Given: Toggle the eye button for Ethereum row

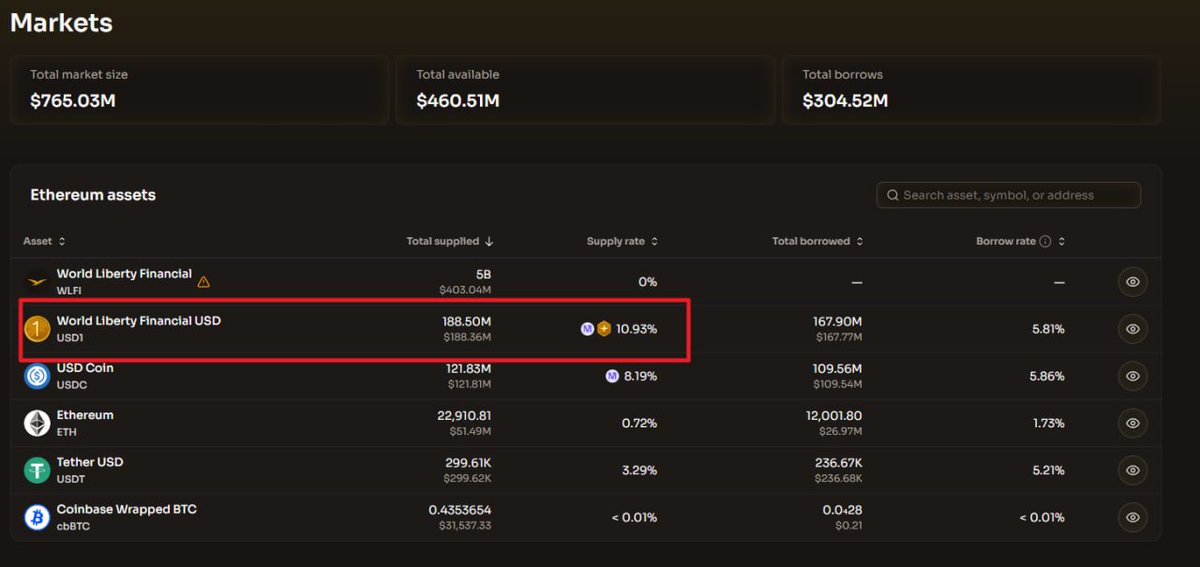Looking at the screenshot, I should [x=1132, y=423].
